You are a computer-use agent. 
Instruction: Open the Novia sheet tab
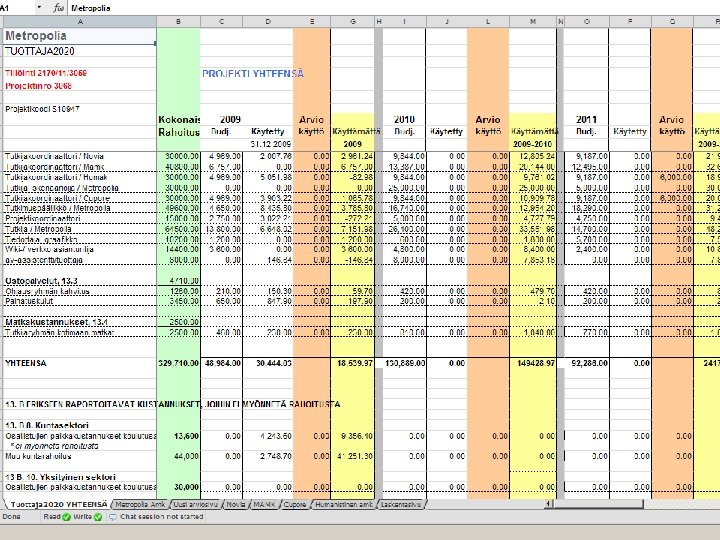click(236, 504)
